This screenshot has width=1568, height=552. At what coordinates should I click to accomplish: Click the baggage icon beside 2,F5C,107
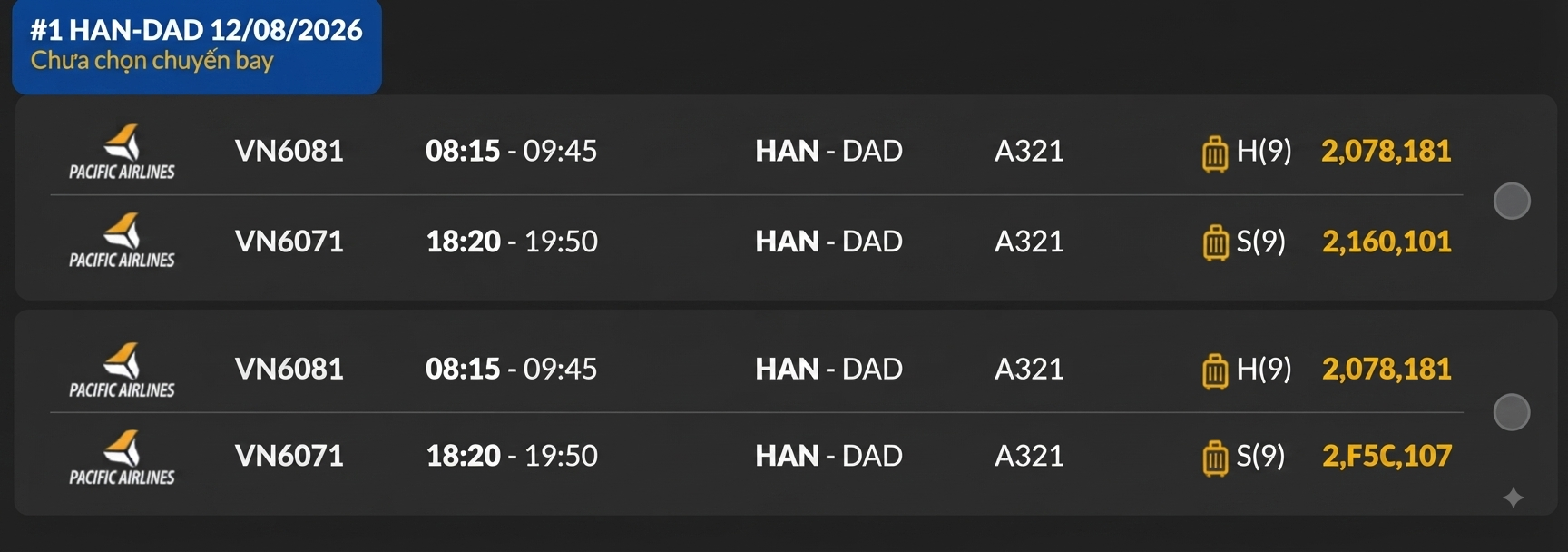(x=1215, y=458)
